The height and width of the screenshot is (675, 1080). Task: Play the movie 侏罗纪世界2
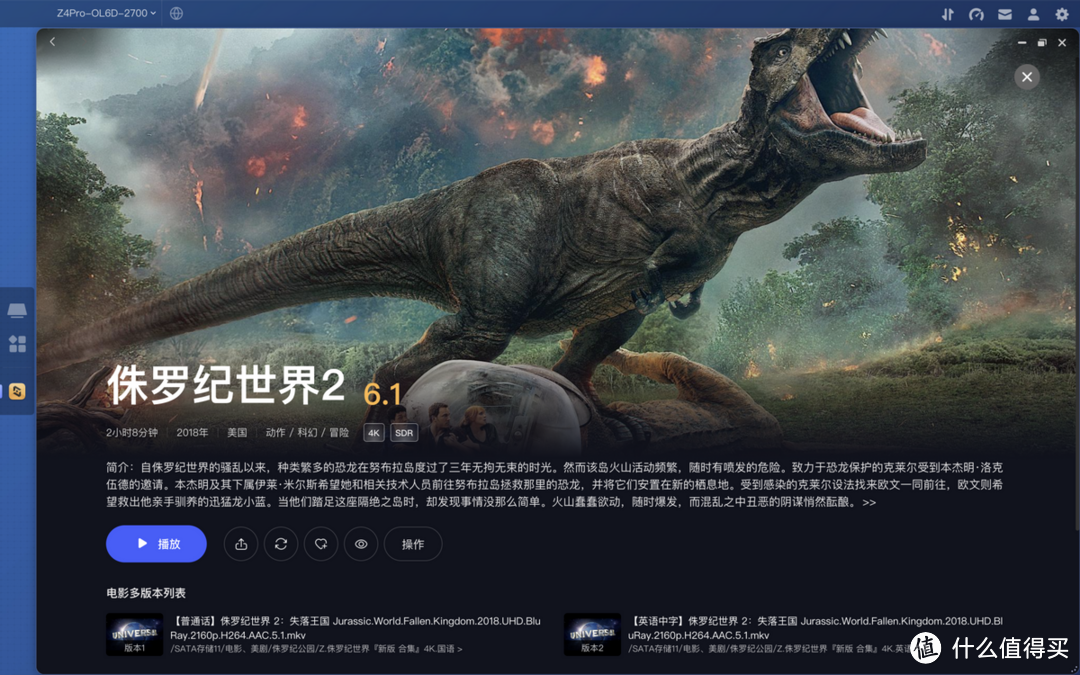point(156,543)
